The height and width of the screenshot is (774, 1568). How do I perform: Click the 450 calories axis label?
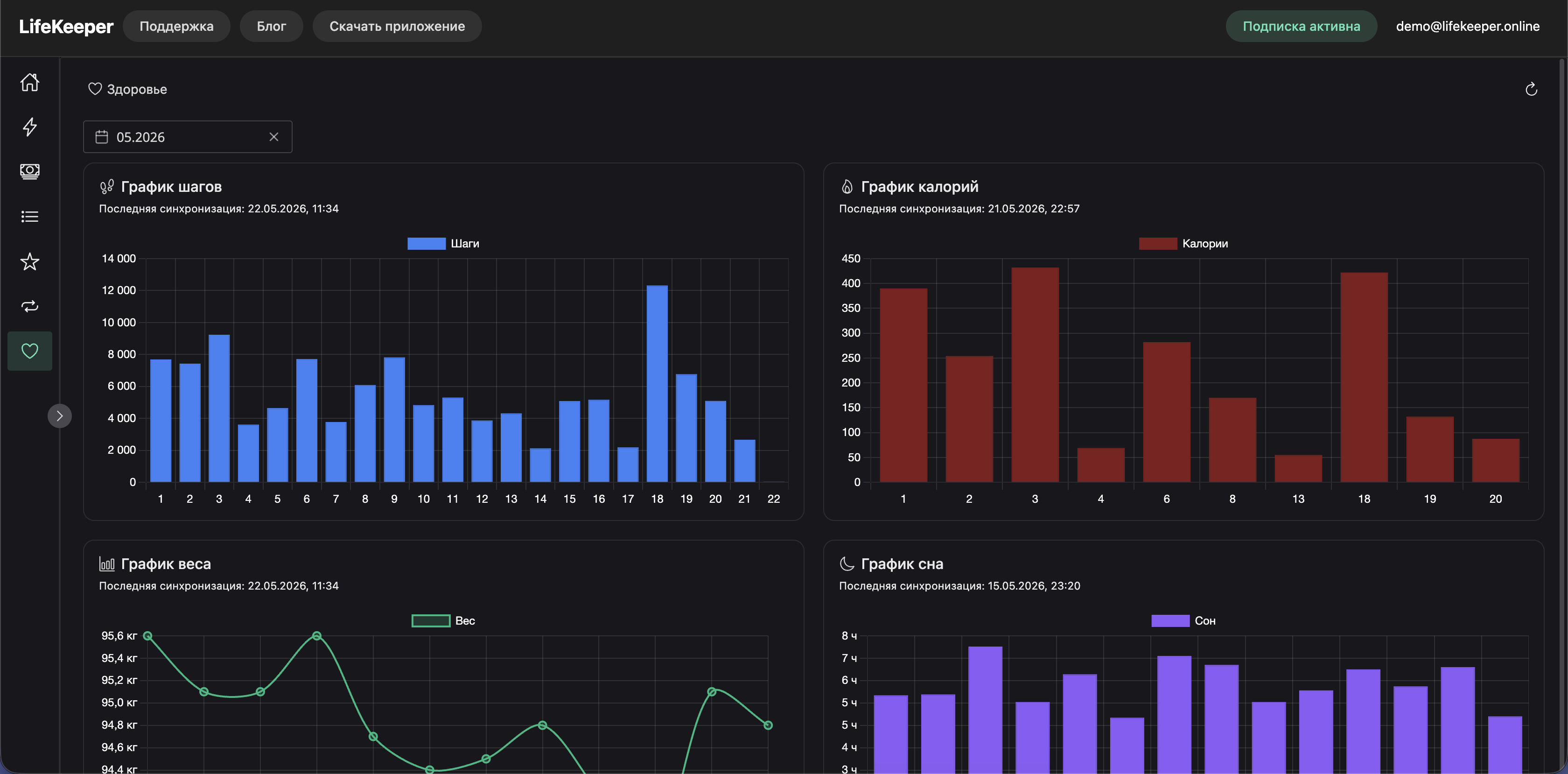point(851,258)
